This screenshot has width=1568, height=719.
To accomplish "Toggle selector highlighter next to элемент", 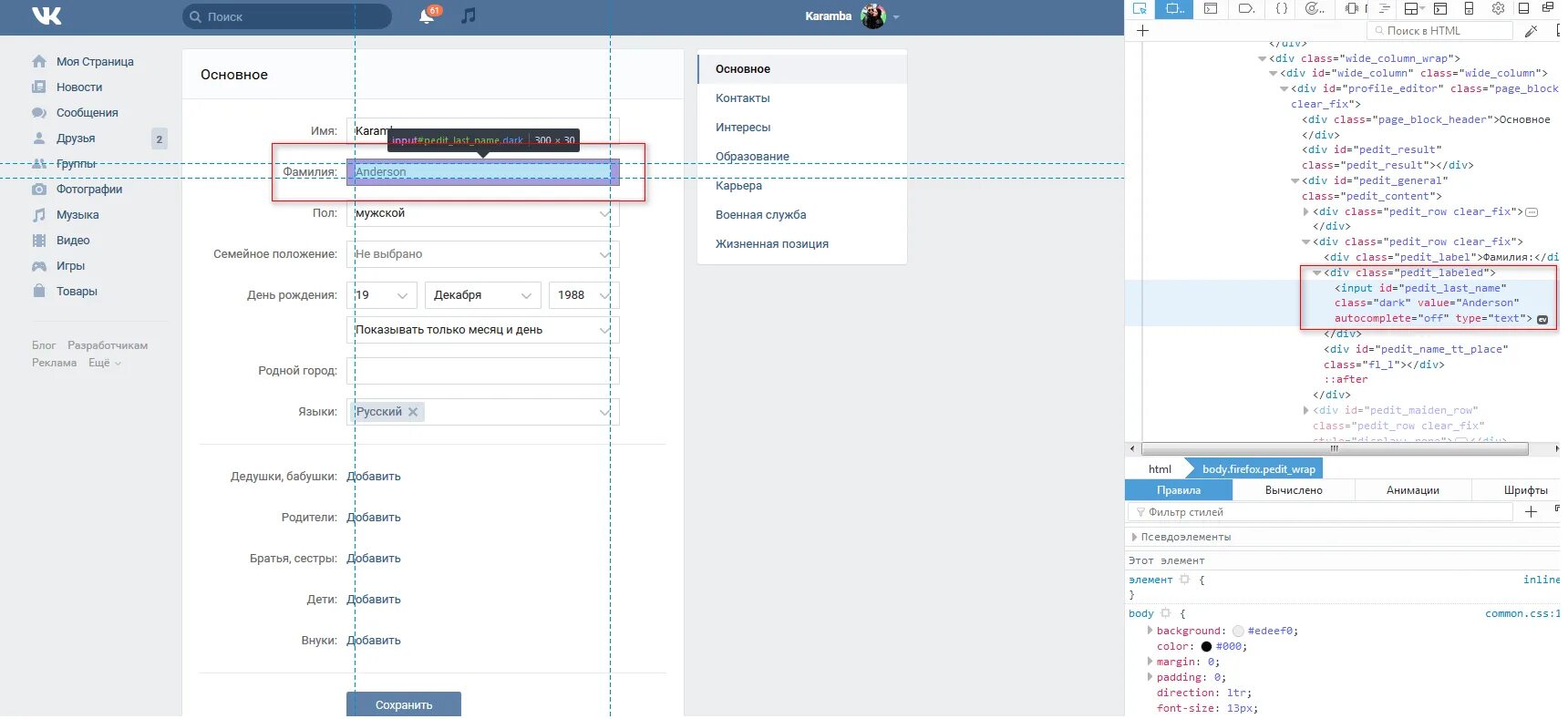I will (x=1184, y=580).
